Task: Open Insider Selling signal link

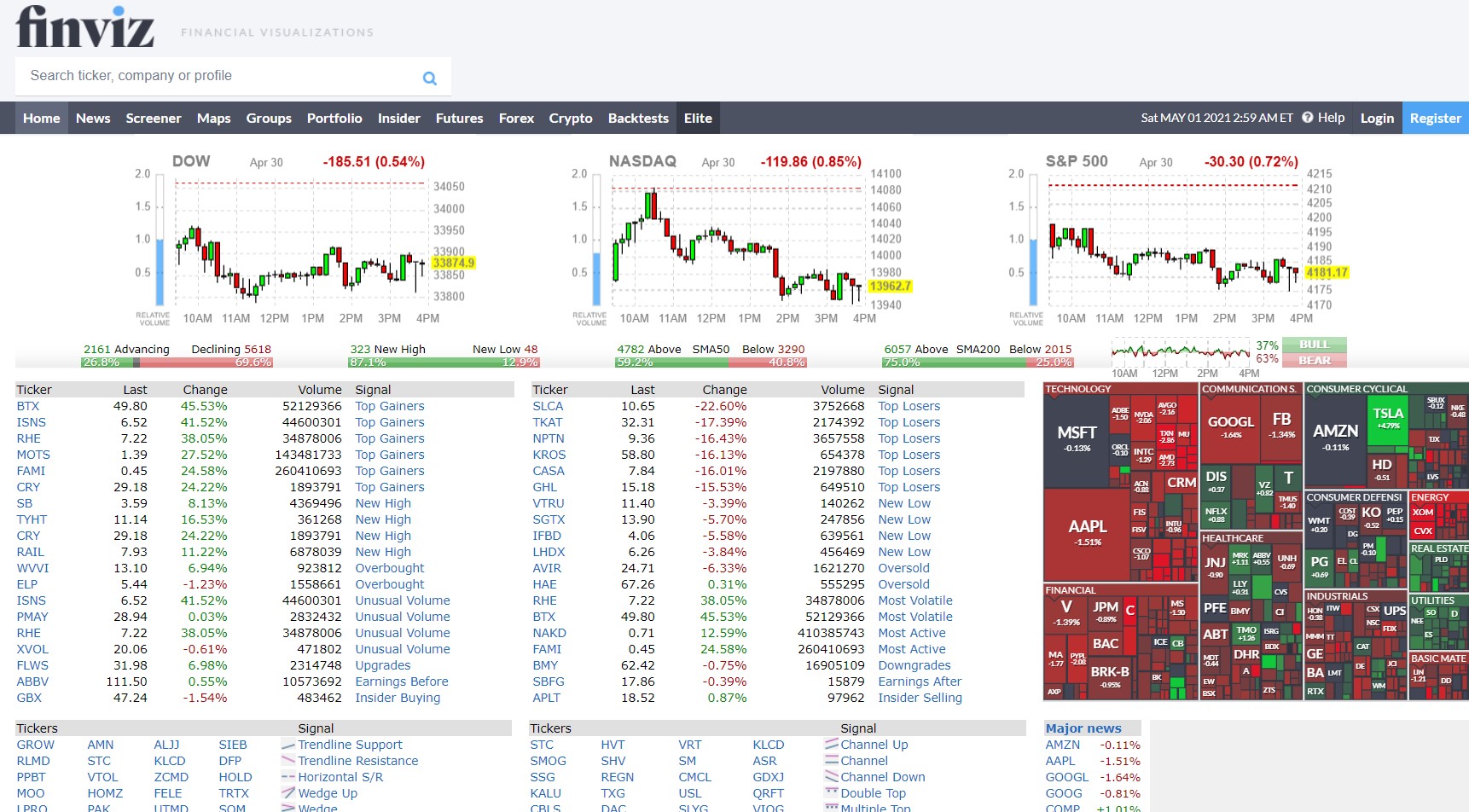Action: click(920, 698)
